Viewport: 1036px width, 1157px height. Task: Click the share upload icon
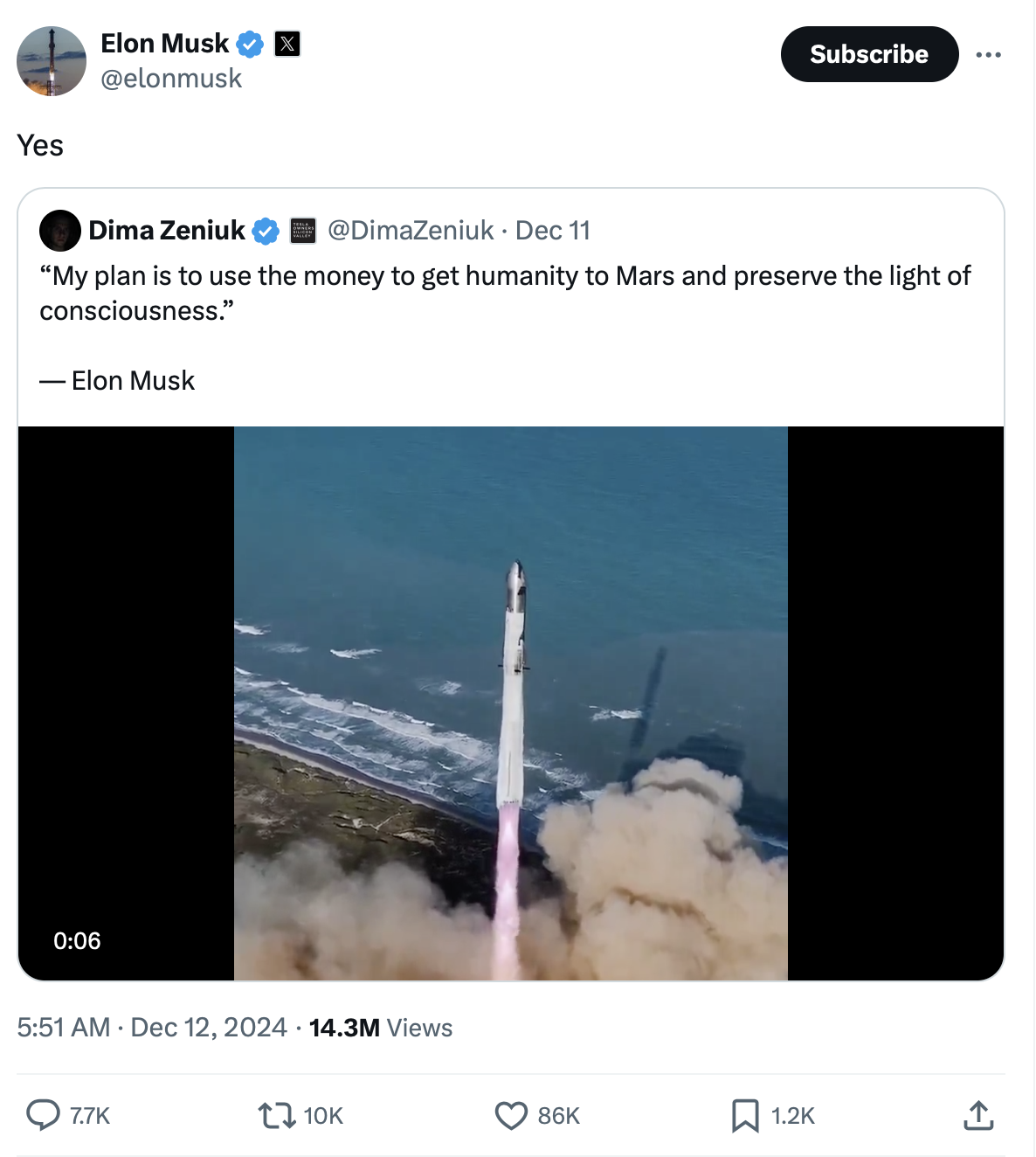[x=978, y=1115]
